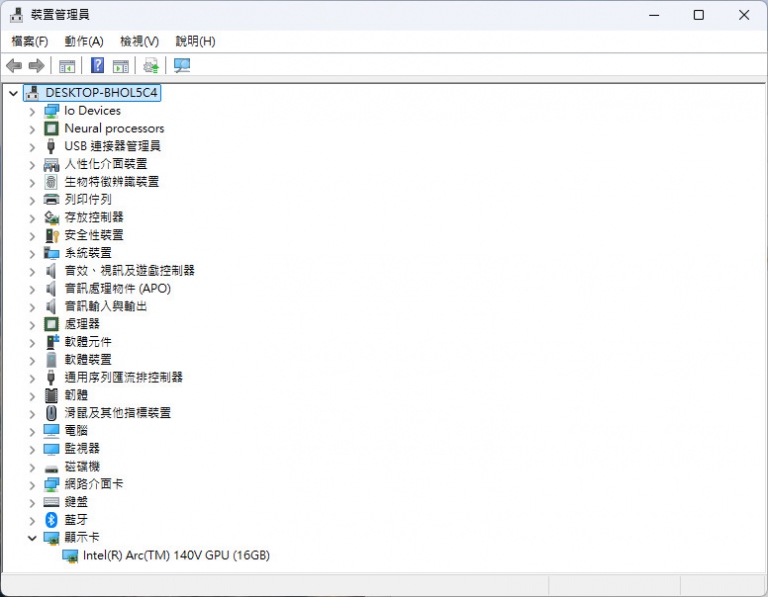This screenshot has height=597, width=768.
Task: Select Intel(R) Arc(TM) 140V GPU (16GB)
Action: (176, 555)
